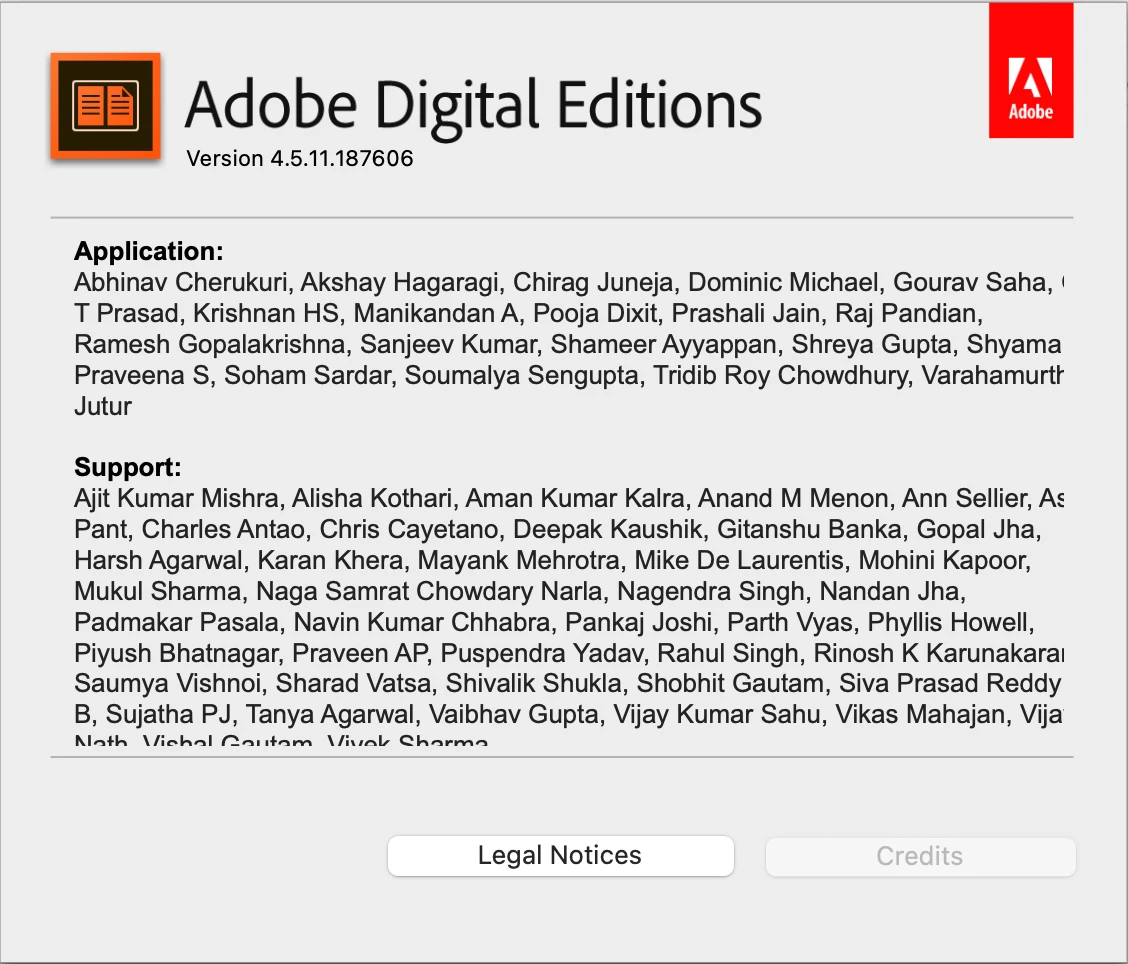Click the name Gourav Saha
This screenshot has width=1128, height=964.
(970, 282)
